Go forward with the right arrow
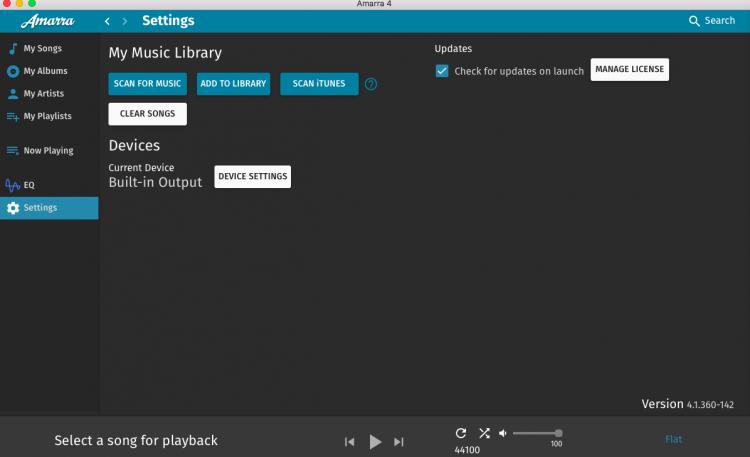The height and width of the screenshot is (457, 750). (125, 21)
